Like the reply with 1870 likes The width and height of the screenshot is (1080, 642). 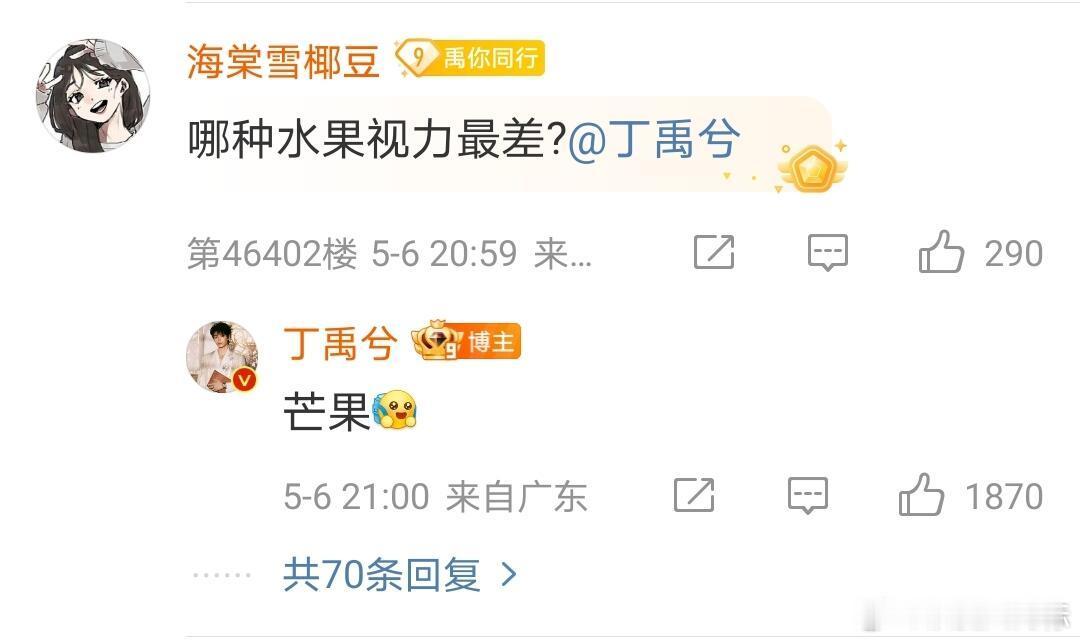point(970,495)
